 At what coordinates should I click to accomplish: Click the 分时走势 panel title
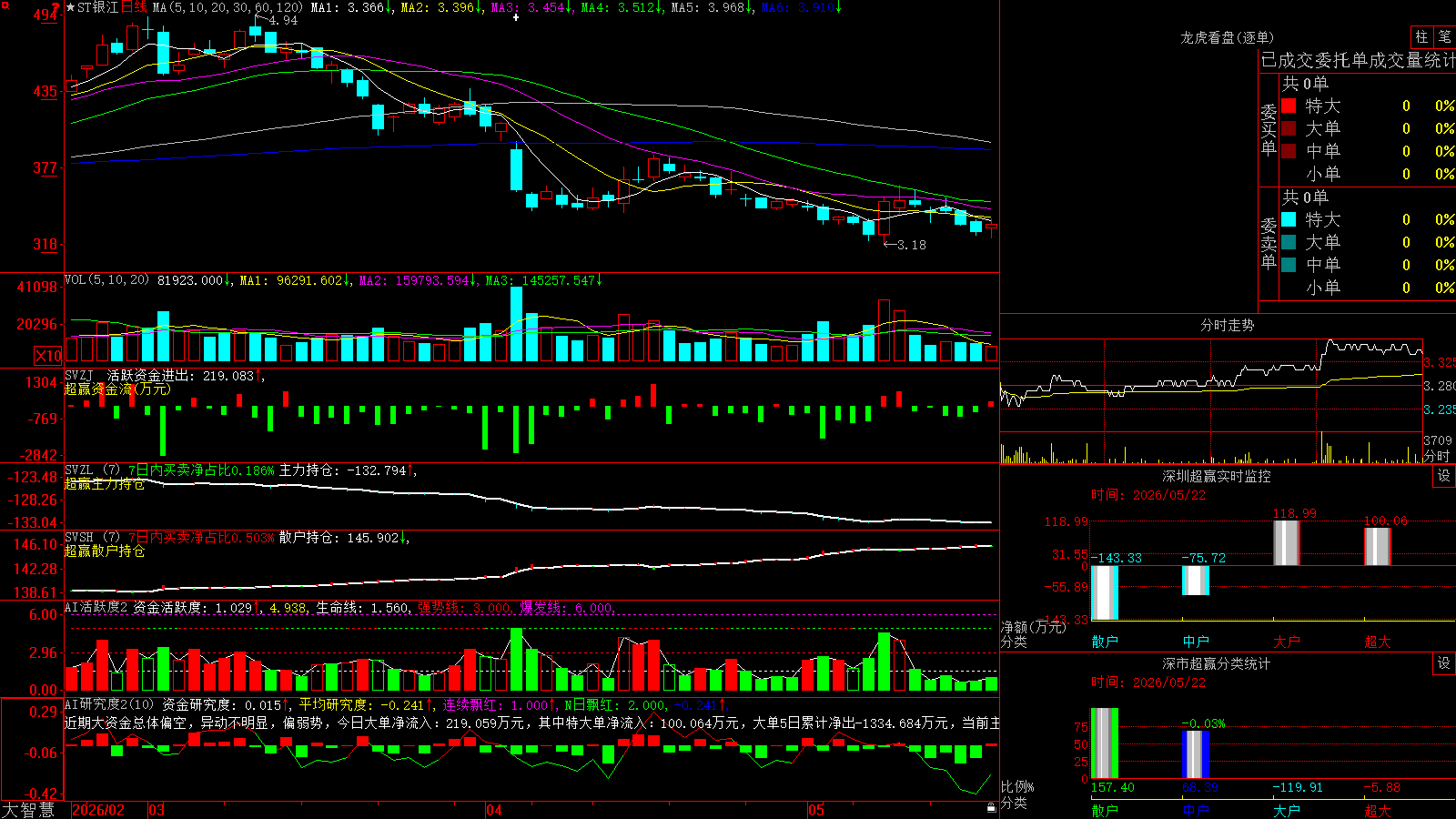pyautogui.click(x=1227, y=325)
